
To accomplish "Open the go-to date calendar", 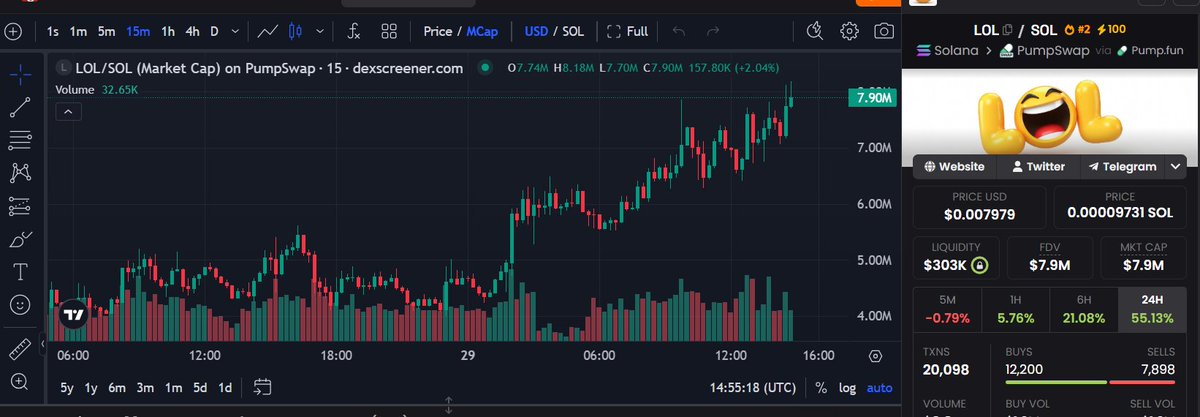I will coord(263,387).
